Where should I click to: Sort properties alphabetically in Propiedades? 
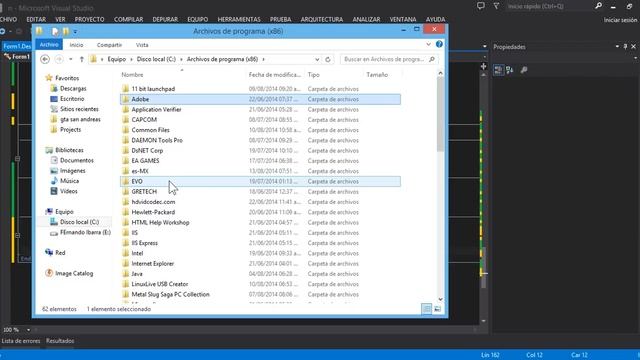(x=510, y=70)
